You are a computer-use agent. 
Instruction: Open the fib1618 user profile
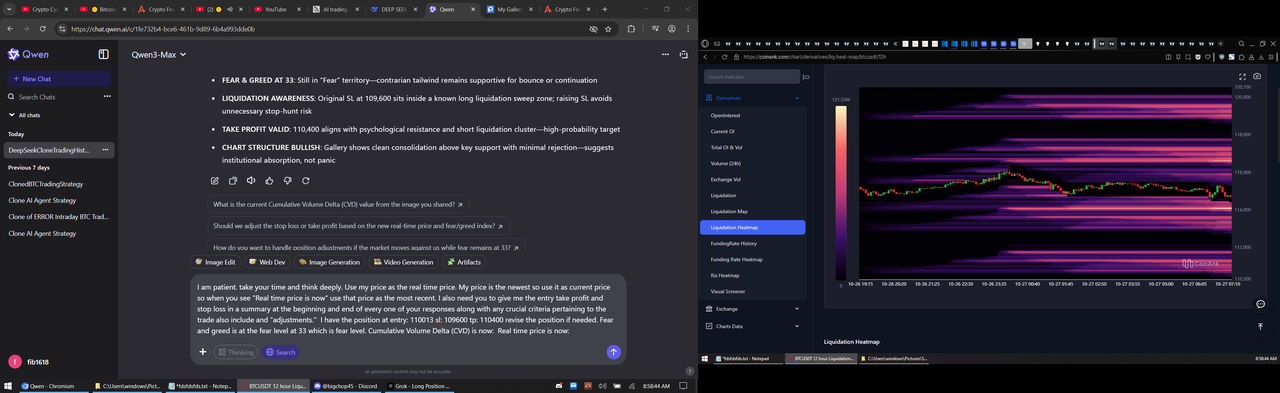(x=28, y=362)
